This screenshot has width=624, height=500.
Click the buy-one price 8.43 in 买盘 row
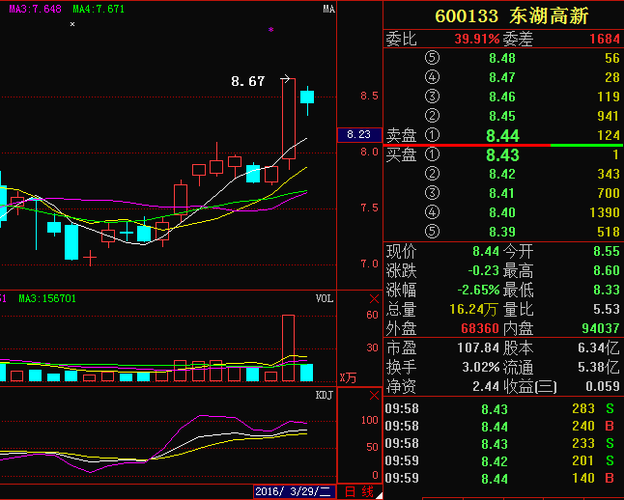(503, 155)
